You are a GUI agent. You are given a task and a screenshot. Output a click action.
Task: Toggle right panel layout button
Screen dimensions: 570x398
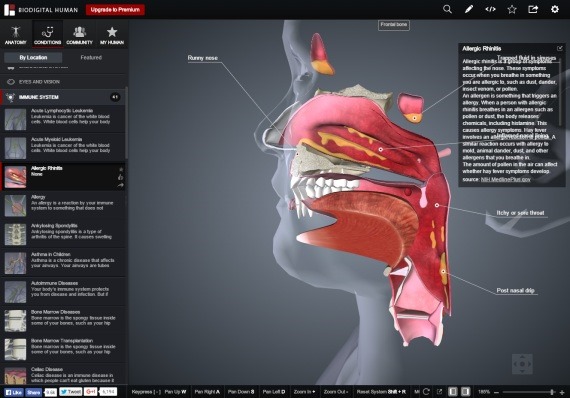pyautogui.click(x=466, y=392)
